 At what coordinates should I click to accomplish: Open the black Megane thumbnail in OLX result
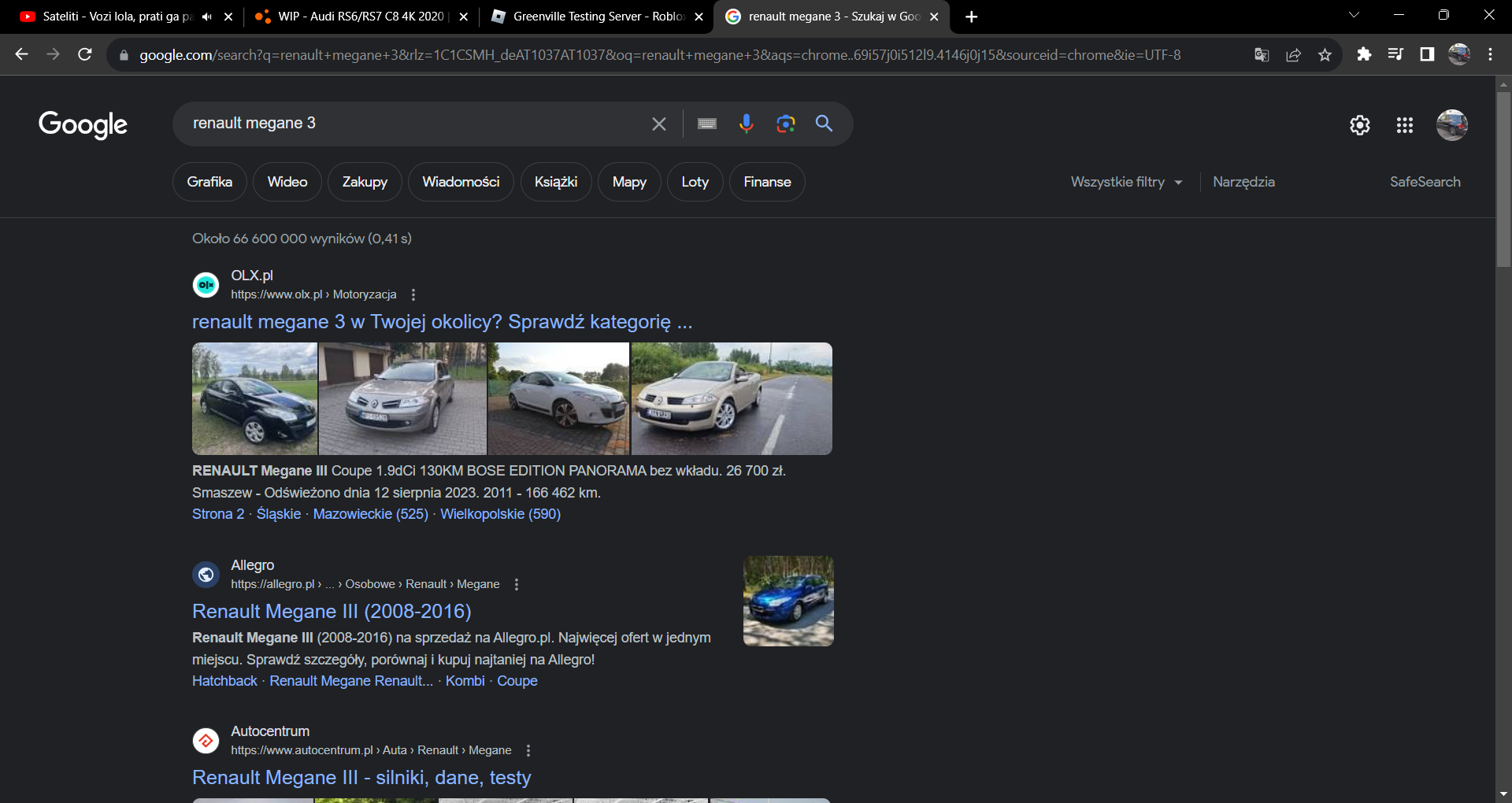[x=254, y=398]
